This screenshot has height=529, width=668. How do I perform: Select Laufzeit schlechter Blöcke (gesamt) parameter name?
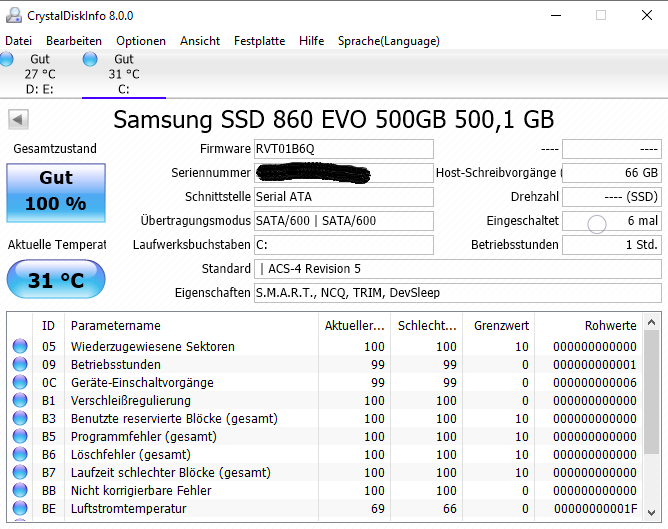click(x=170, y=472)
